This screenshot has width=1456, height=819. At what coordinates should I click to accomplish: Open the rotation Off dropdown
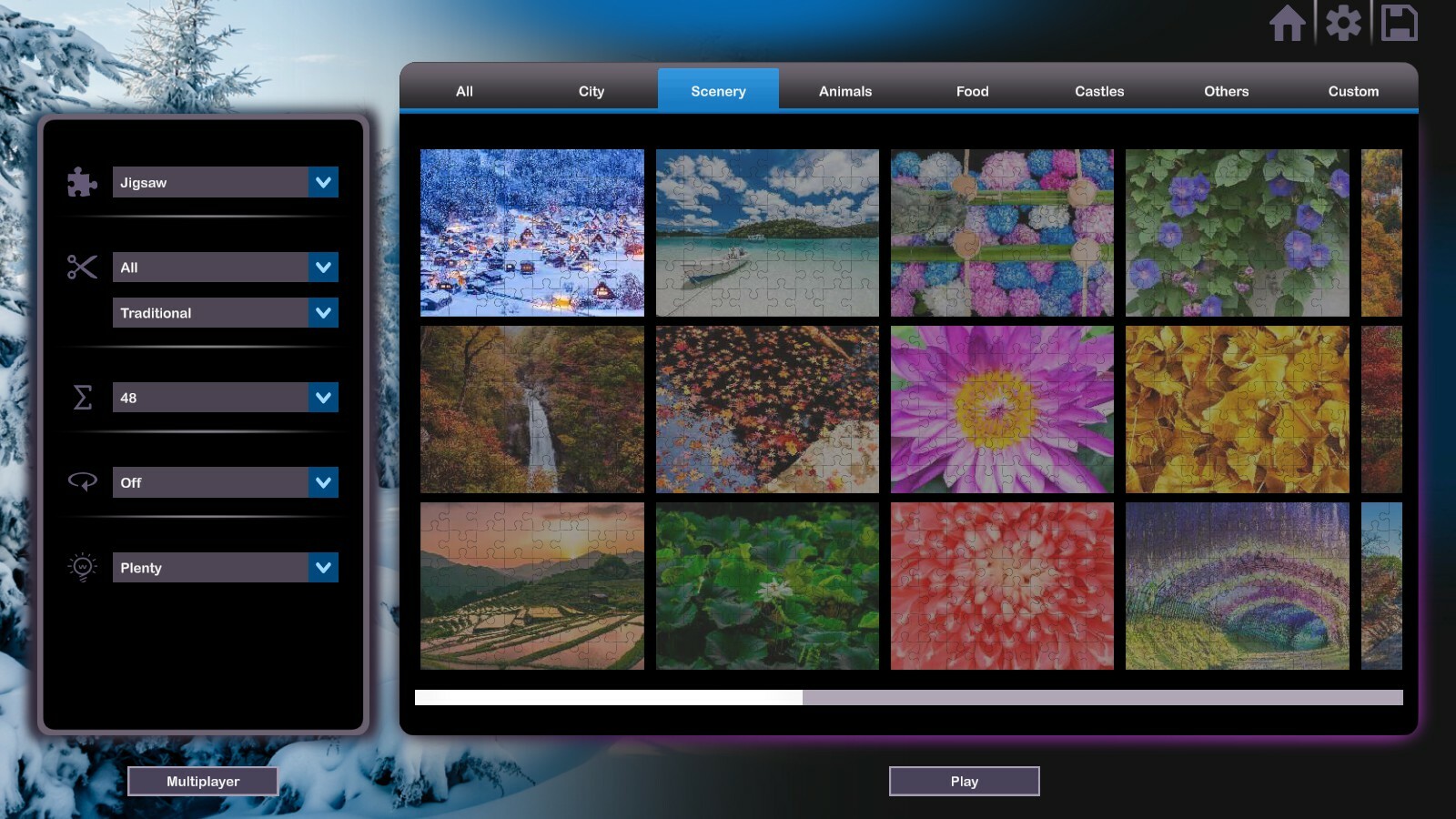[x=225, y=482]
